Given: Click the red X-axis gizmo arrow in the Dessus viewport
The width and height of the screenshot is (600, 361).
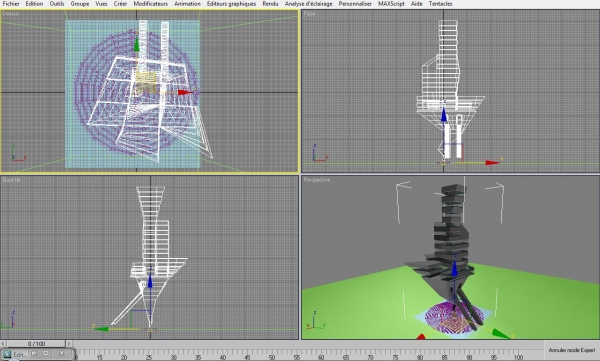Looking at the screenshot, I should [x=186, y=92].
